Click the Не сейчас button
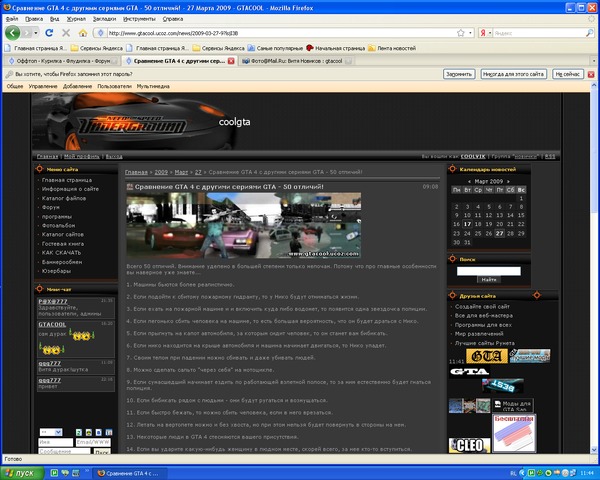600x480 pixels. [568, 74]
